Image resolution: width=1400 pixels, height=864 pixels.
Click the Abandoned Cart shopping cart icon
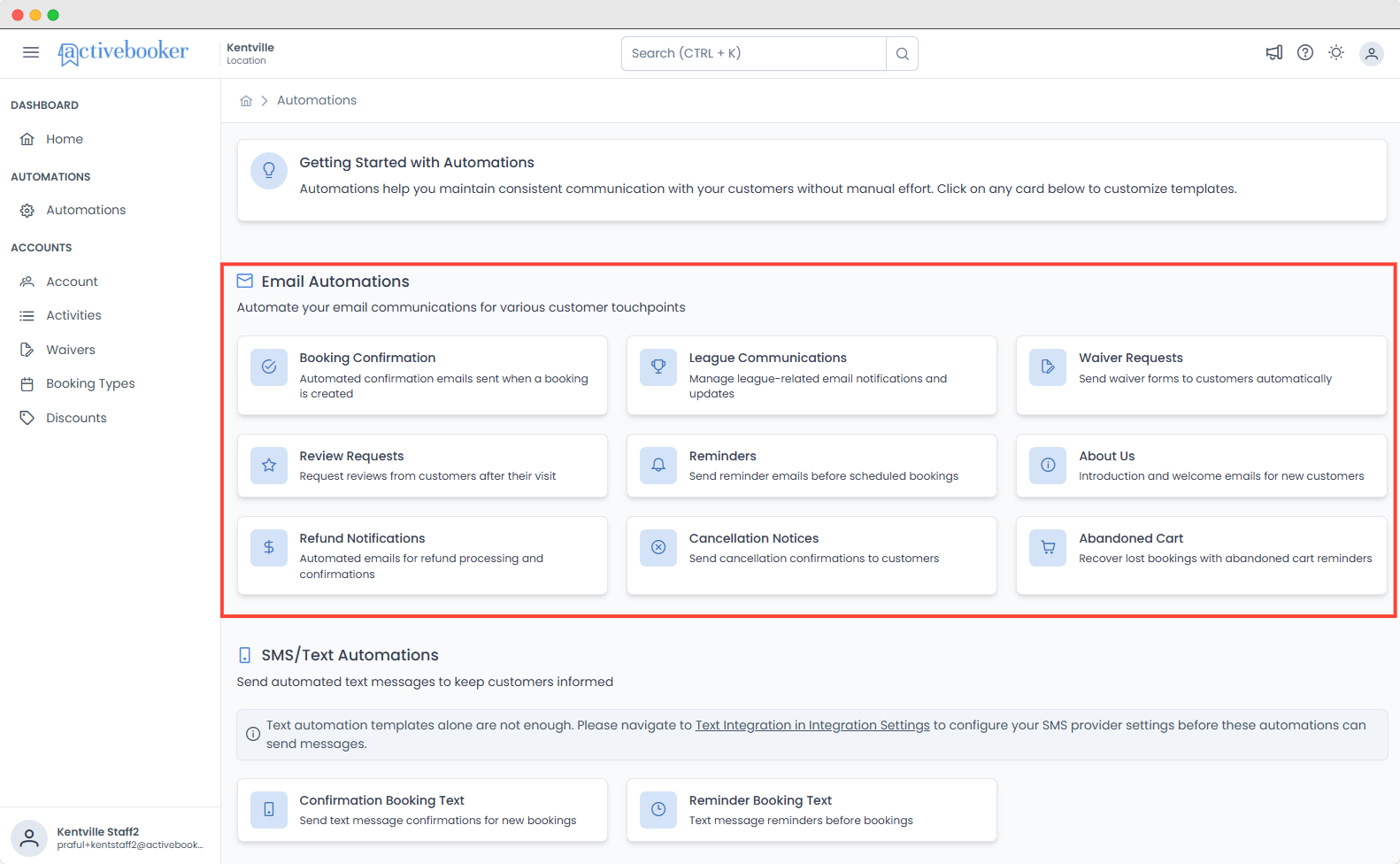[x=1048, y=547]
